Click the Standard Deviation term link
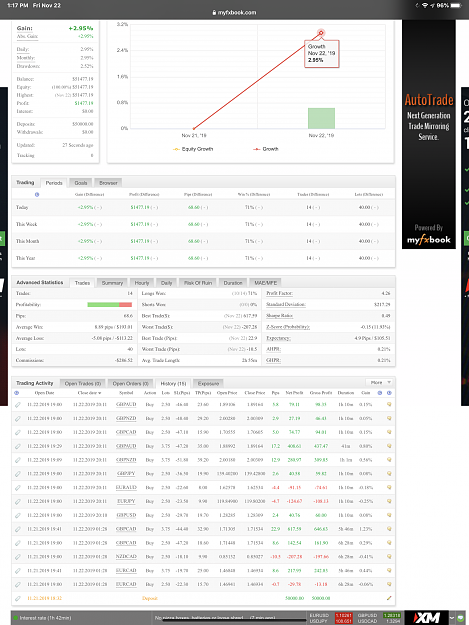The image size is (469, 625). pyautogui.click(x=286, y=305)
